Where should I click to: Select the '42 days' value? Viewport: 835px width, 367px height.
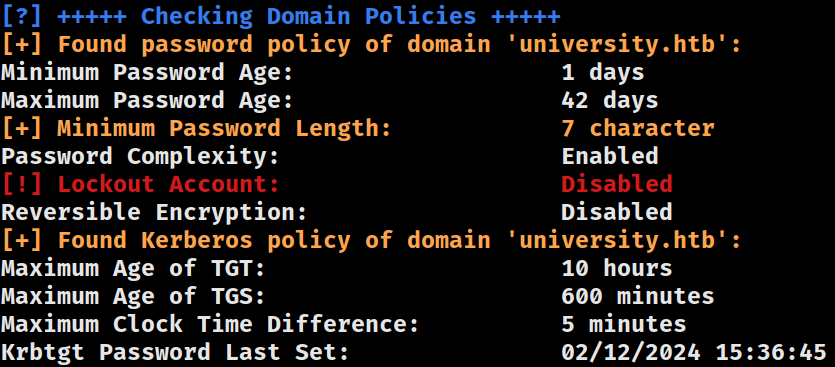point(610,100)
